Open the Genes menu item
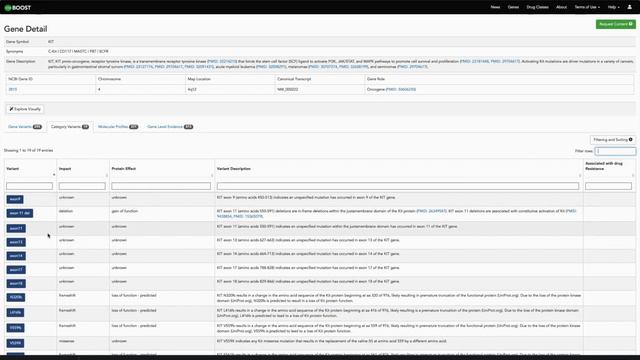 pyautogui.click(x=513, y=7)
